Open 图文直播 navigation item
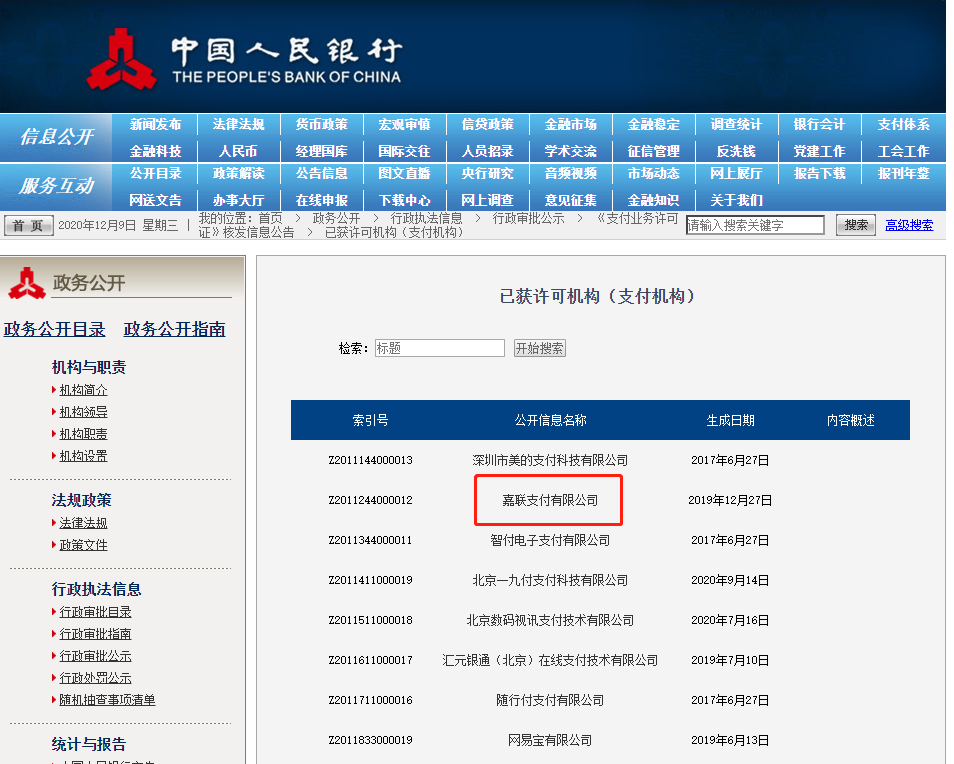 404,173
